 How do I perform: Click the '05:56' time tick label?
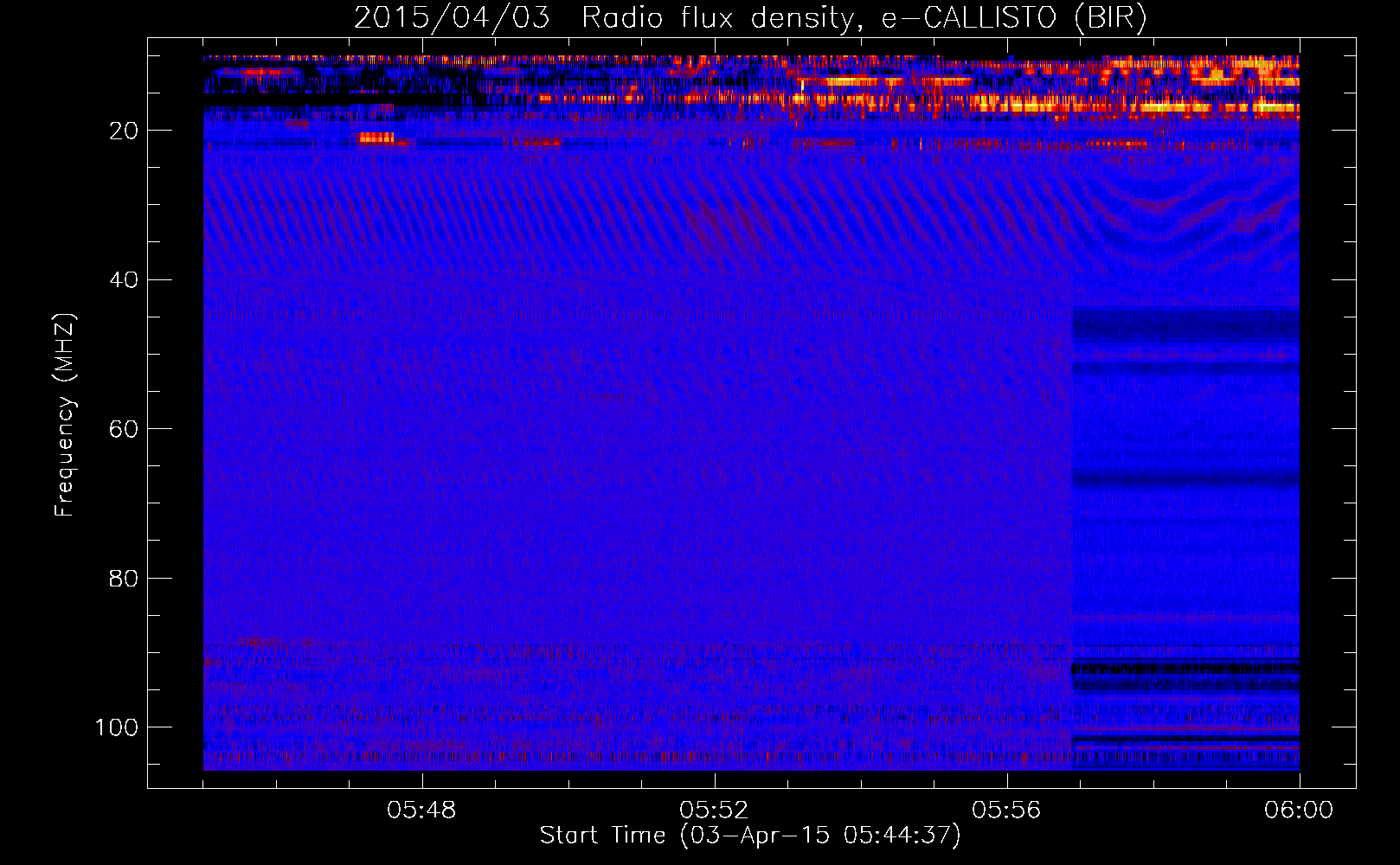(x=1006, y=811)
